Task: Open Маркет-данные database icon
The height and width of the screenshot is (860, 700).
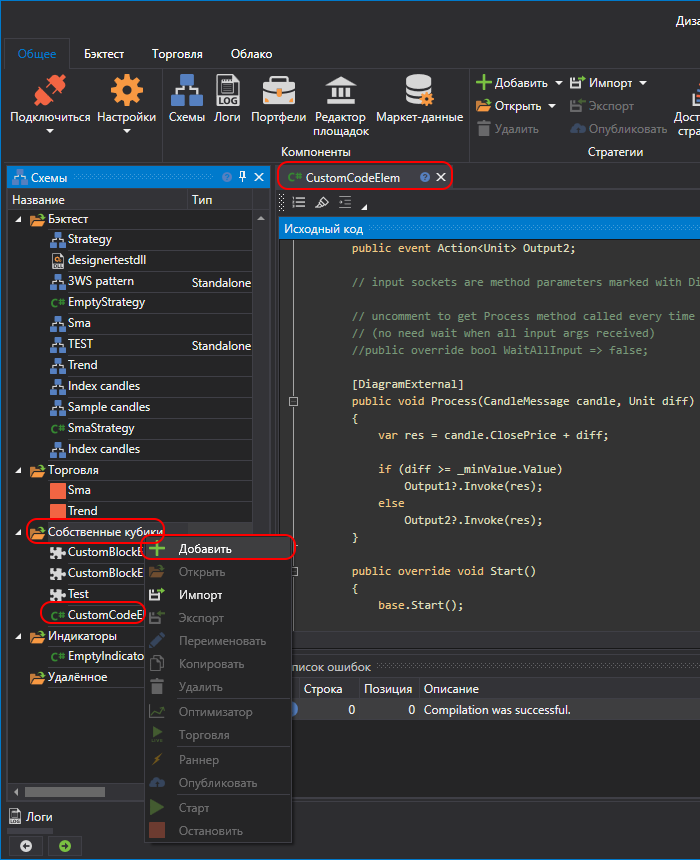Action: click(x=420, y=90)
